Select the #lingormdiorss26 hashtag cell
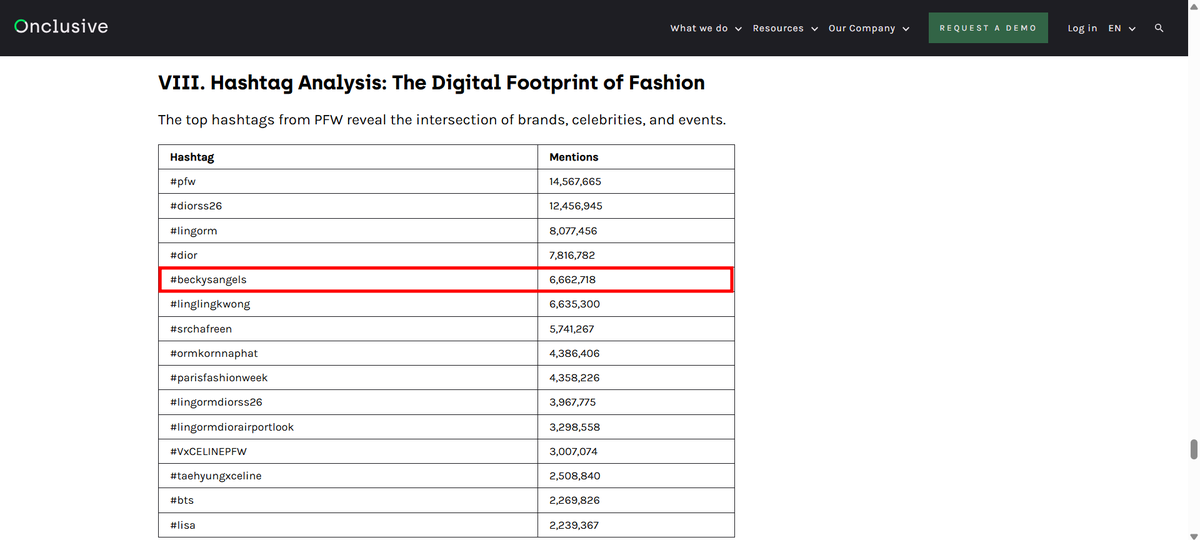 pyautogui.click(x=347, y=402)
